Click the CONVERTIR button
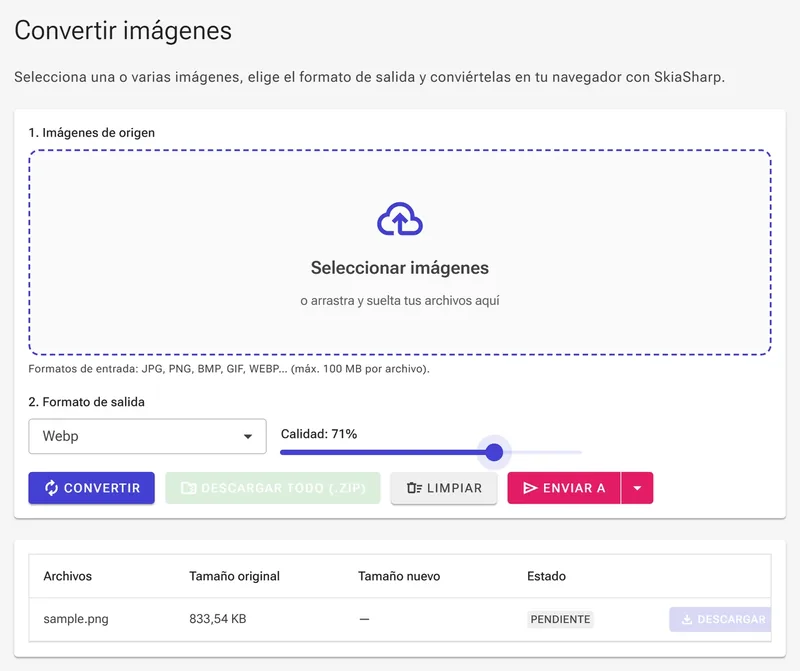This screenshot has height=671, width=800. click(91, 488)
